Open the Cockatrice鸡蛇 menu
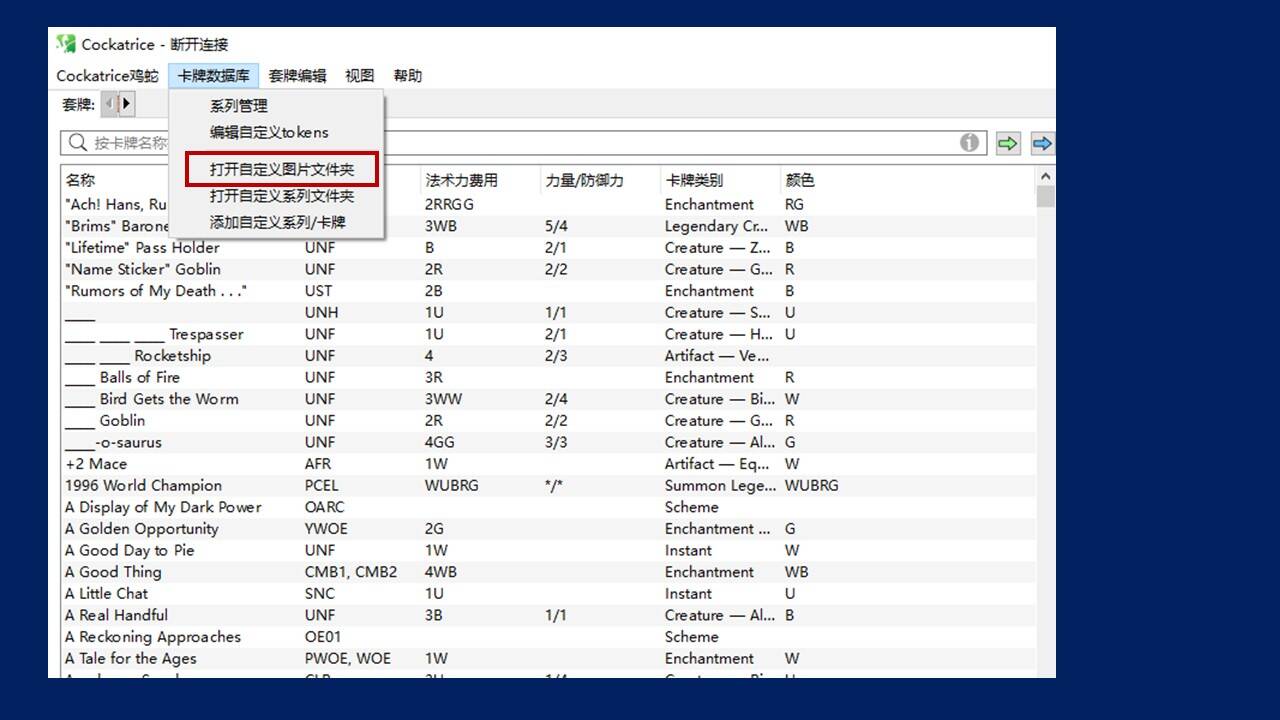 click(107, 76)
